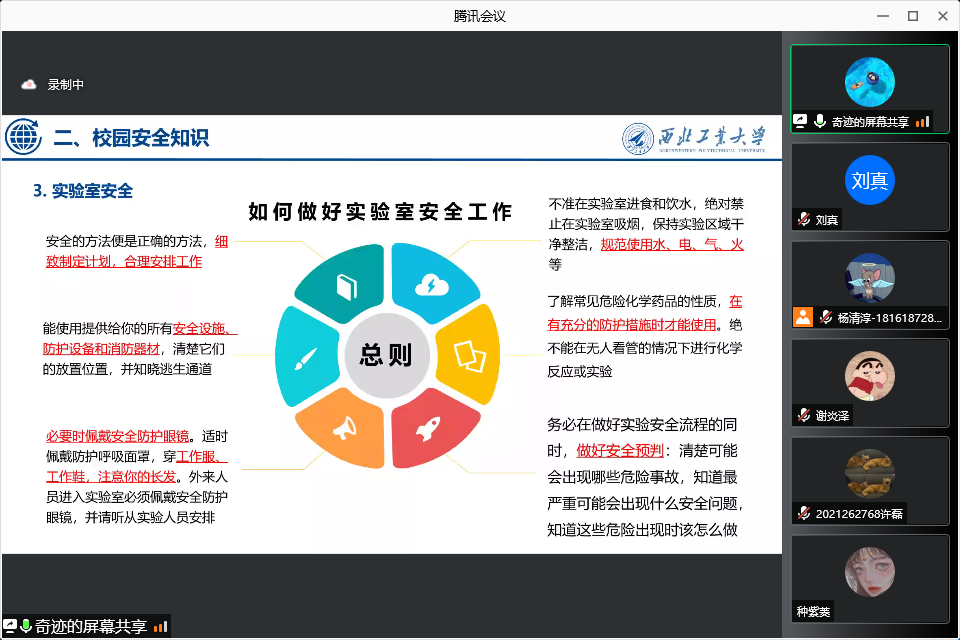Click the screen share icon in bottom-left label
Viewport: 960px width, 640px height.
point(10,627)
